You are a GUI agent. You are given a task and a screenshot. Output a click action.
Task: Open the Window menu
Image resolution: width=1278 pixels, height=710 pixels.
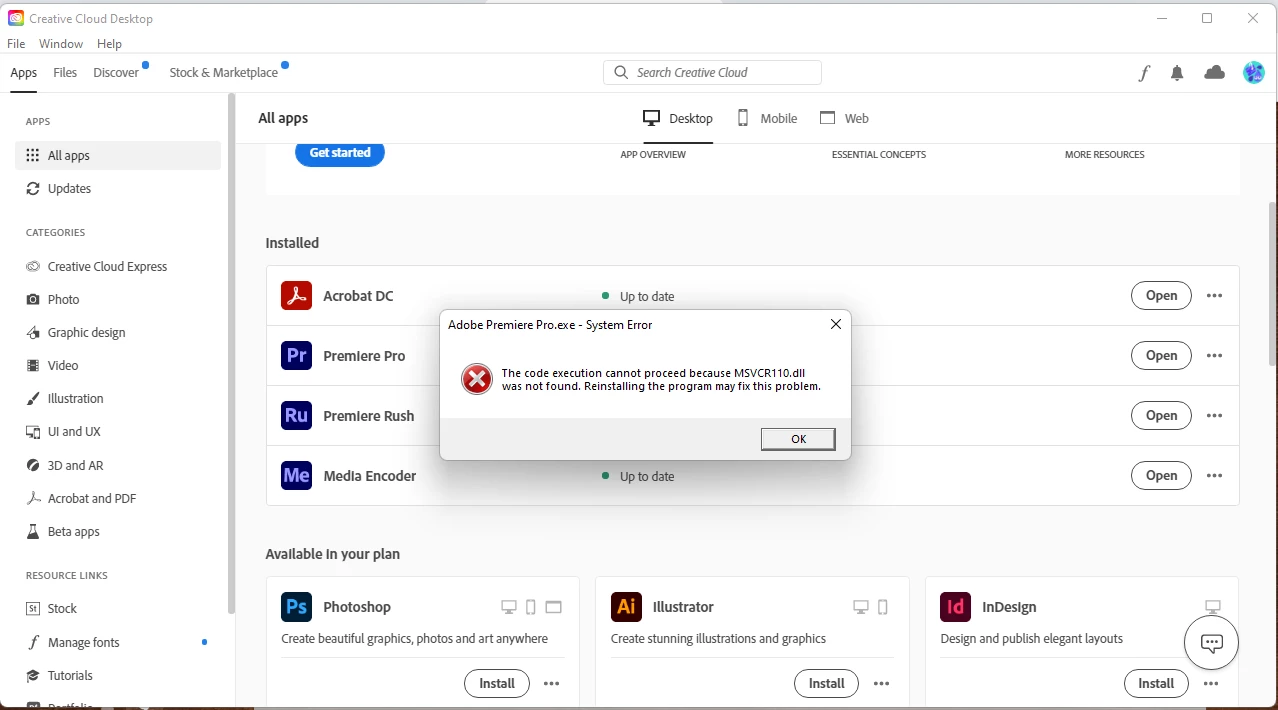[x=61, y=44]
